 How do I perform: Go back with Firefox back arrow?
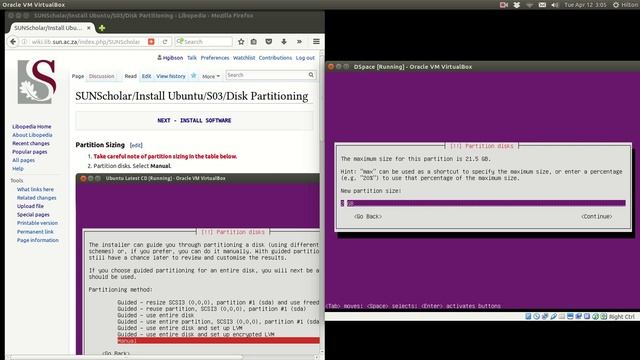point(13,42)
